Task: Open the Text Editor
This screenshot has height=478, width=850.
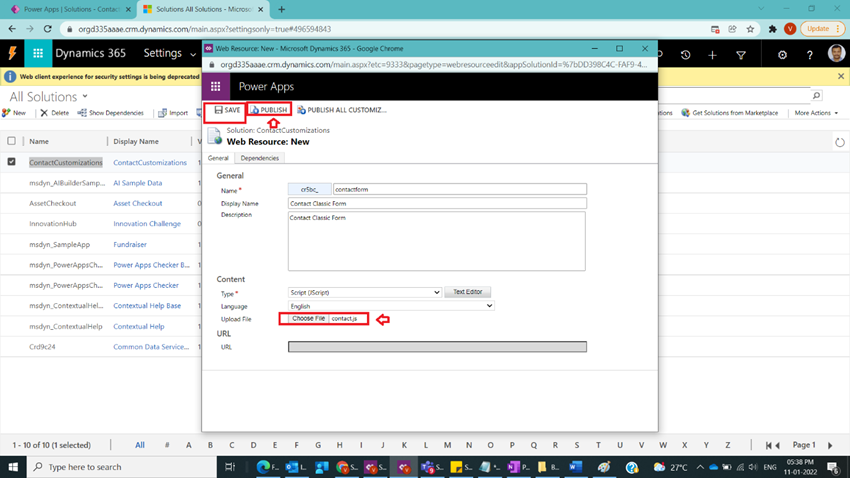Action: (x=468, y=292)
